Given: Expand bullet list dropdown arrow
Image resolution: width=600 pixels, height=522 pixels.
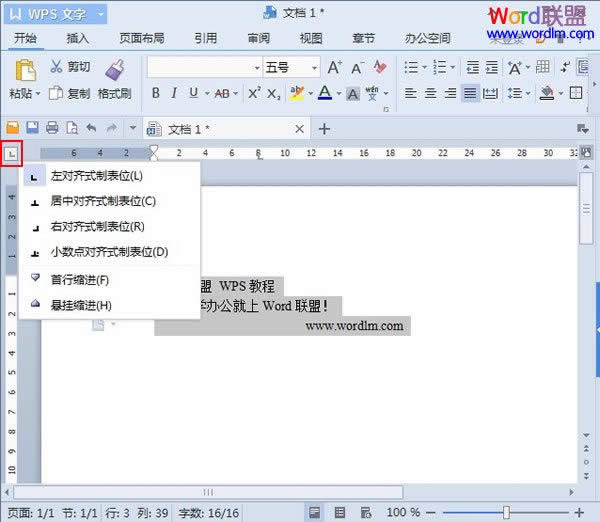Looking at the screenshot, I should coord(424,67).
